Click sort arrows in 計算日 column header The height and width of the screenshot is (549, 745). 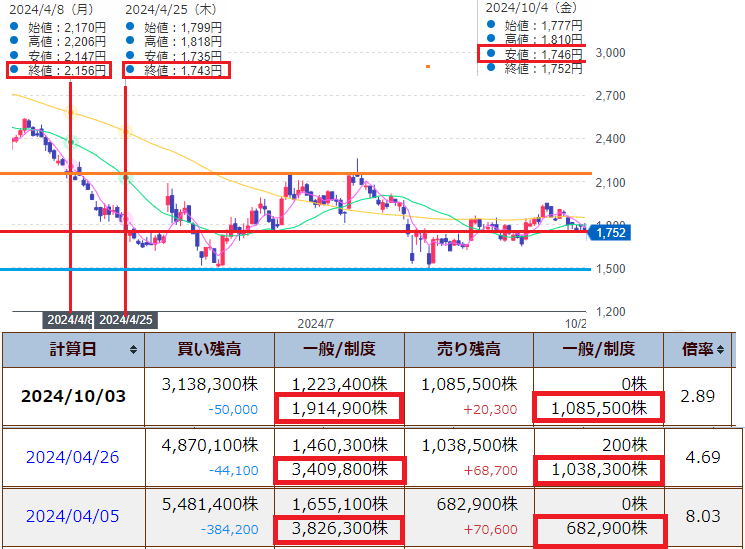[x=133, y=350]
